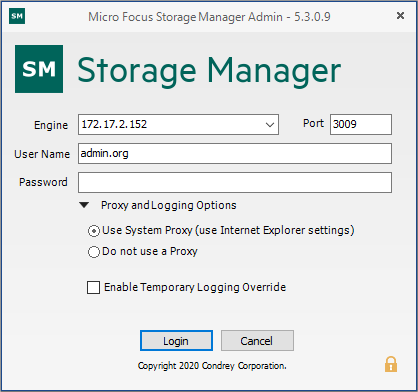Open the Engine address dropdown arrow
This screenshot has width=418, height=392.
[x=270, y=125]
